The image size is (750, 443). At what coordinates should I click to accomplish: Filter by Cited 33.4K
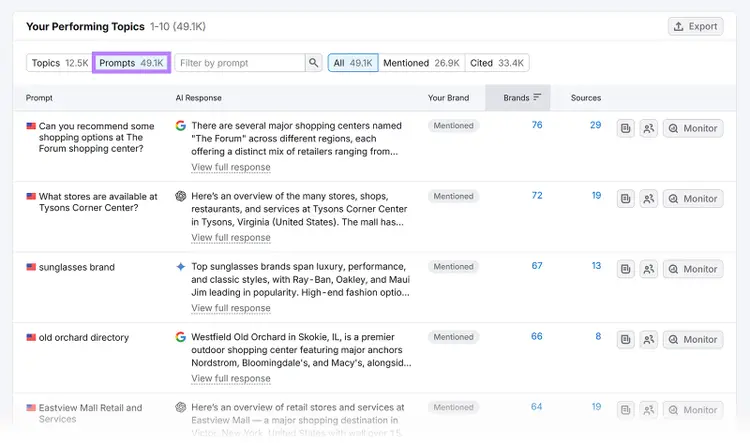[x=497, y=63]
